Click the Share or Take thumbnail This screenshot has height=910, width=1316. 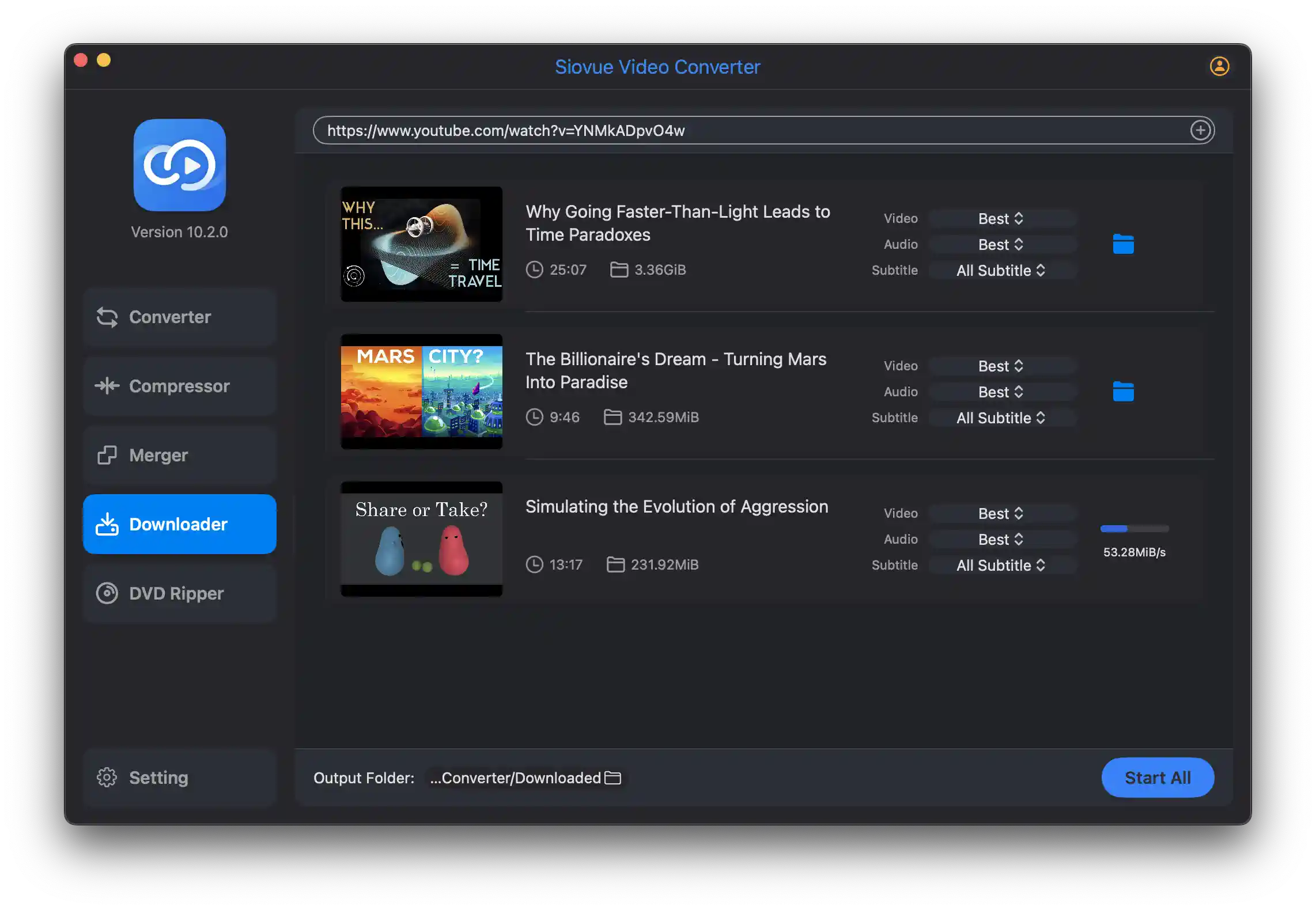pyautogui.click(x=422, y=539)
